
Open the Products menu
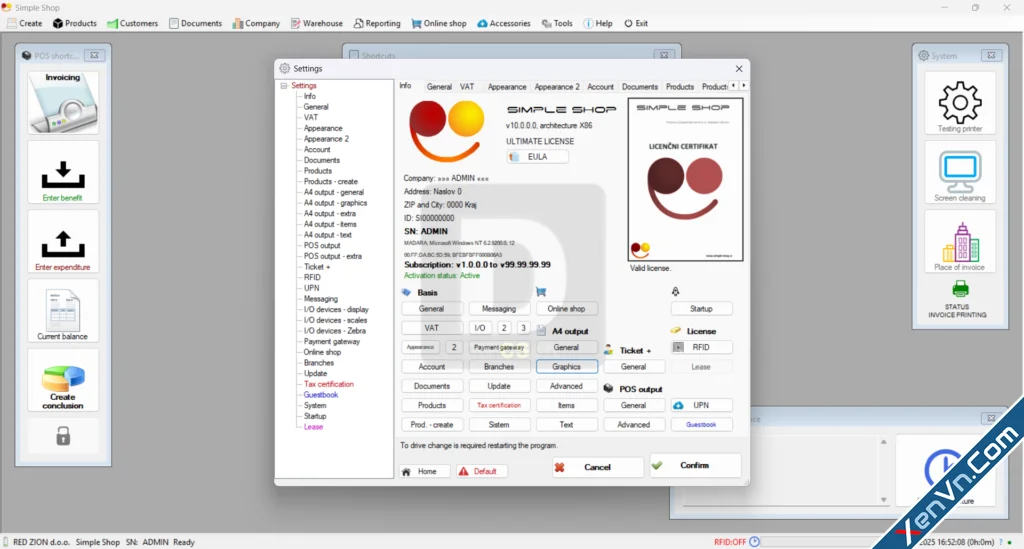pos(74,24)
